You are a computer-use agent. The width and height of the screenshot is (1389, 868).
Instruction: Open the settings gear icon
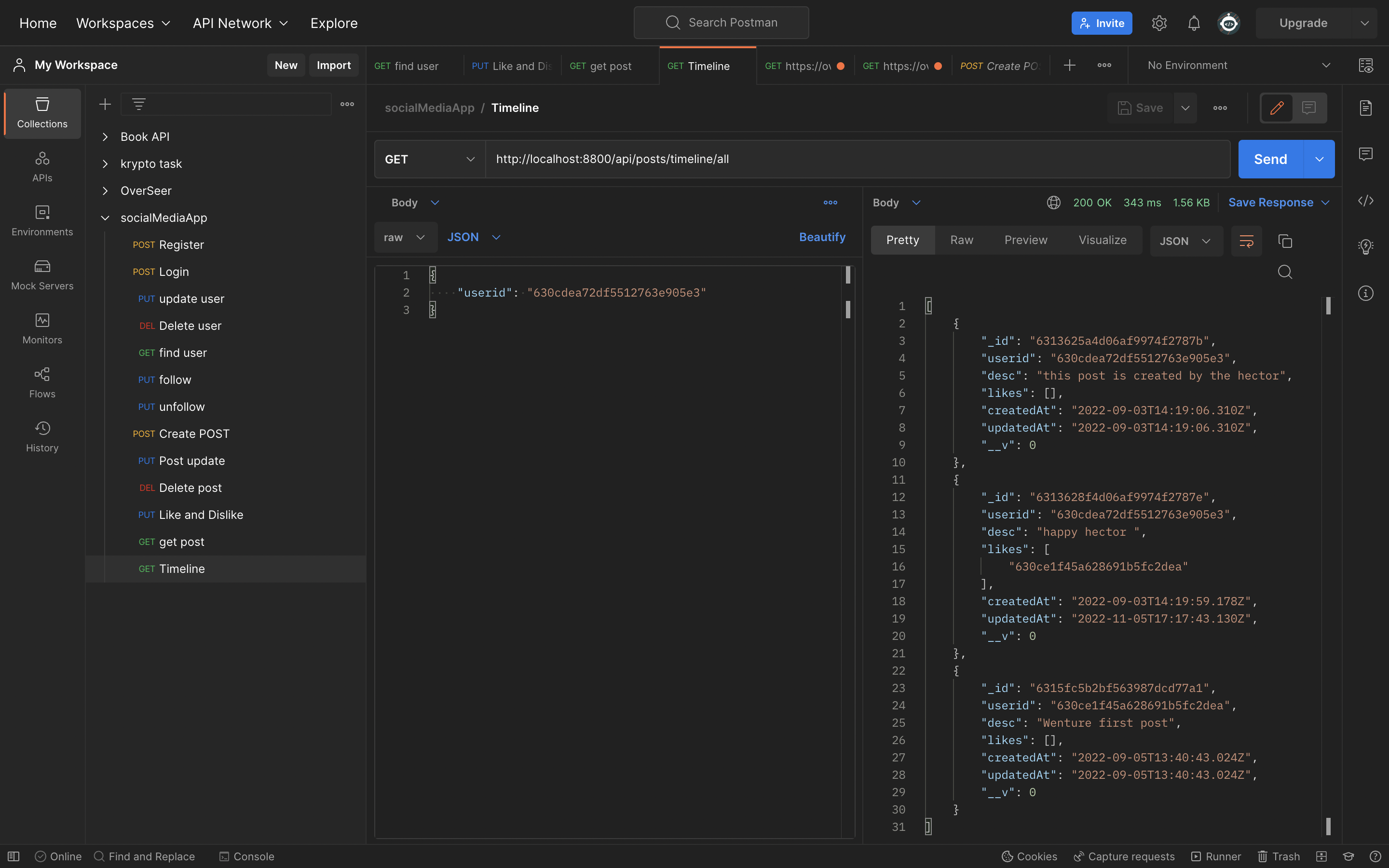click(1159, 23)
